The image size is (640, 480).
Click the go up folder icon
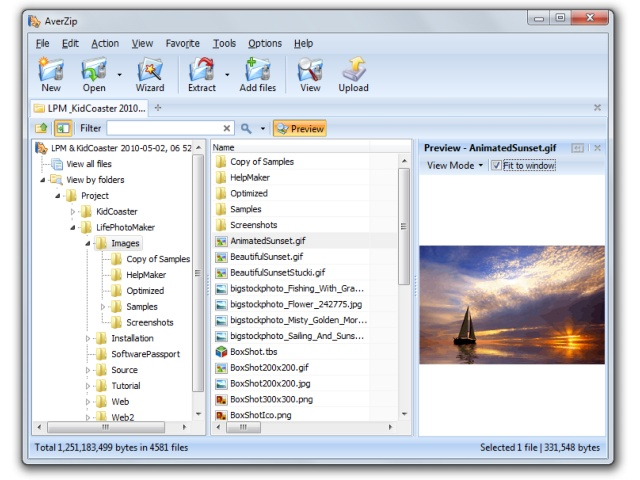(41, 129)
